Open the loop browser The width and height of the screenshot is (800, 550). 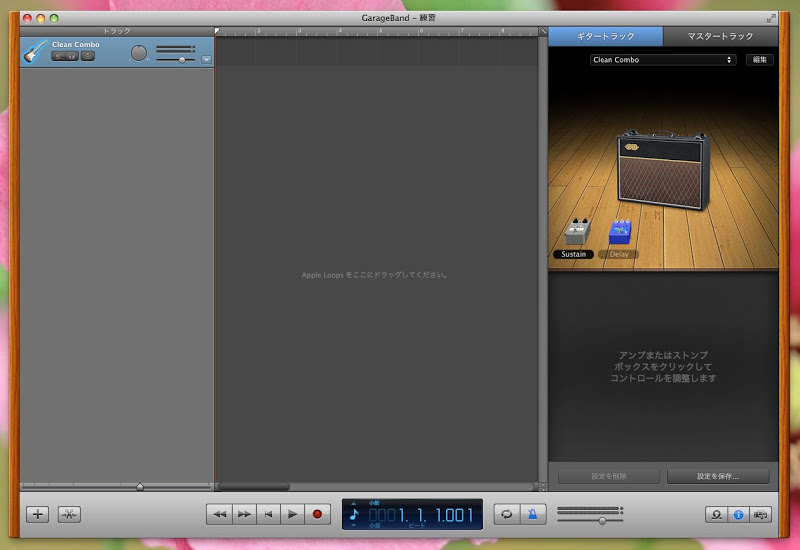click(716, 515)
